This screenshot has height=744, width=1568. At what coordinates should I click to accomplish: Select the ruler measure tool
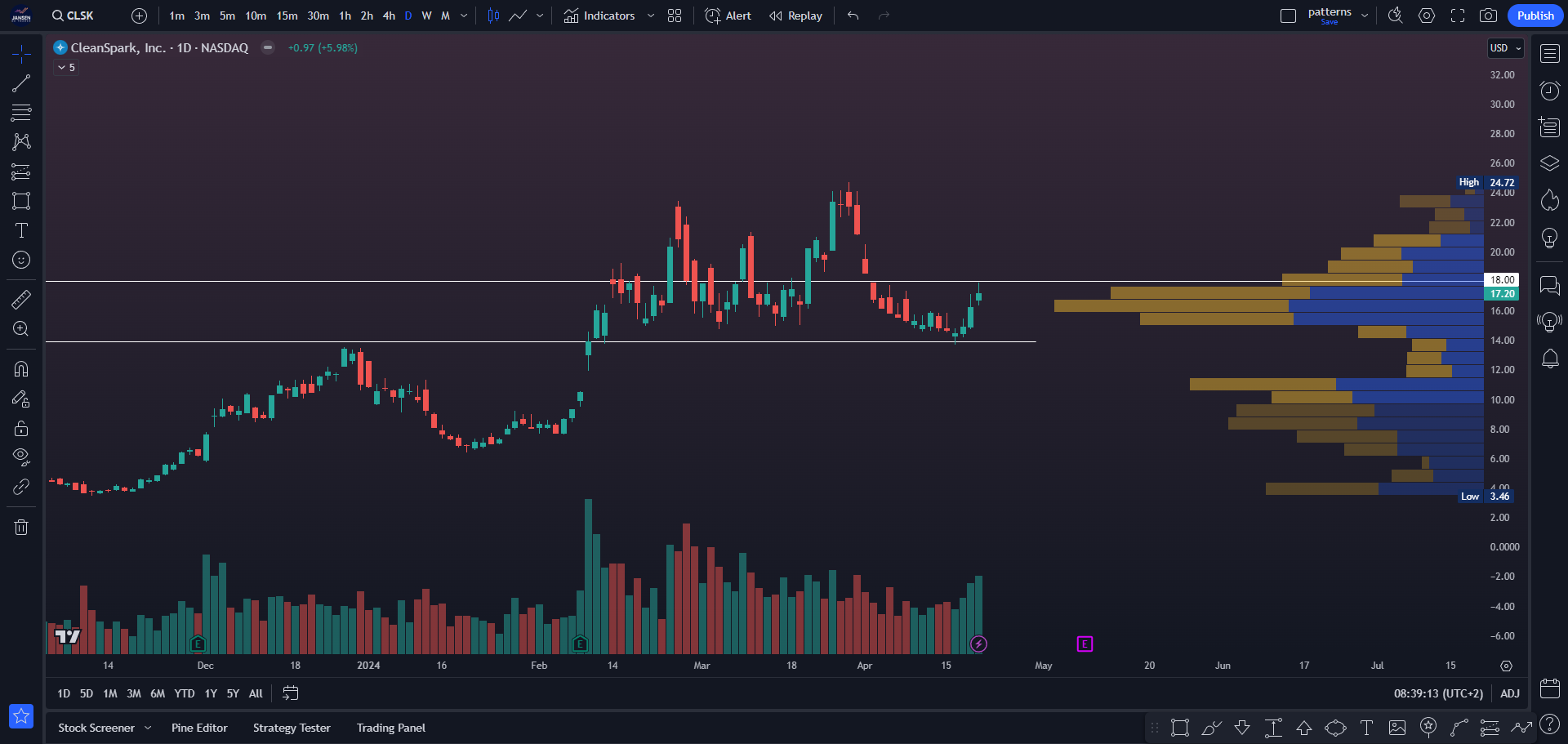point(21,300)
